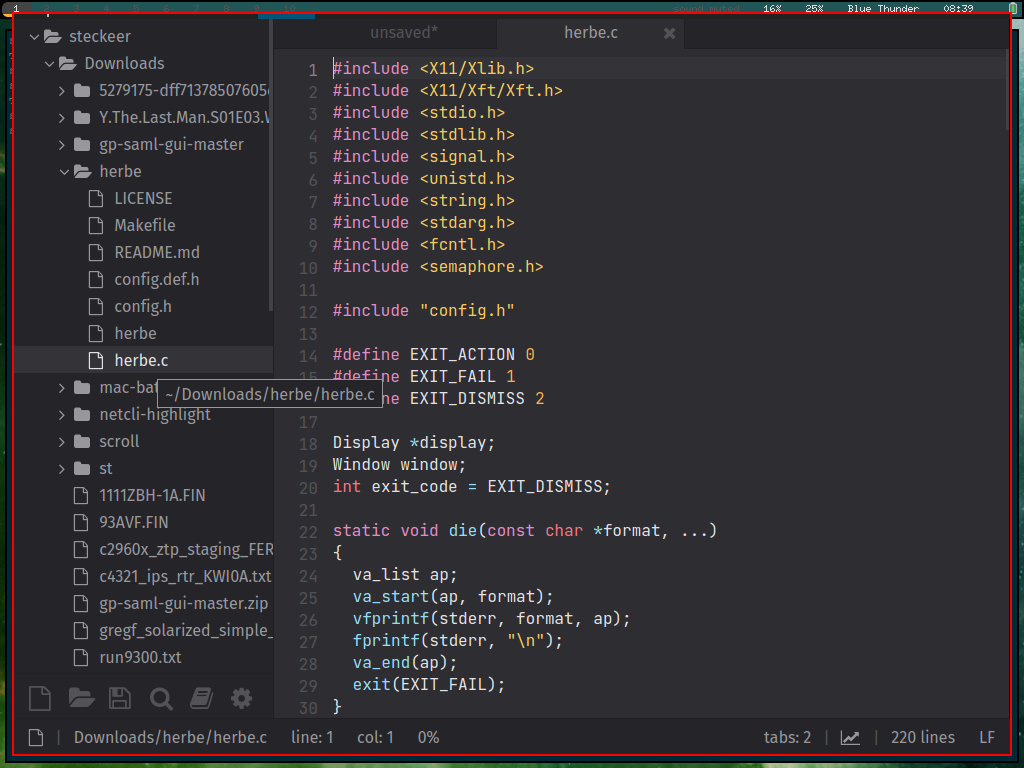Click the 93AVF.FIN file icon

click(x=81, y=522)
